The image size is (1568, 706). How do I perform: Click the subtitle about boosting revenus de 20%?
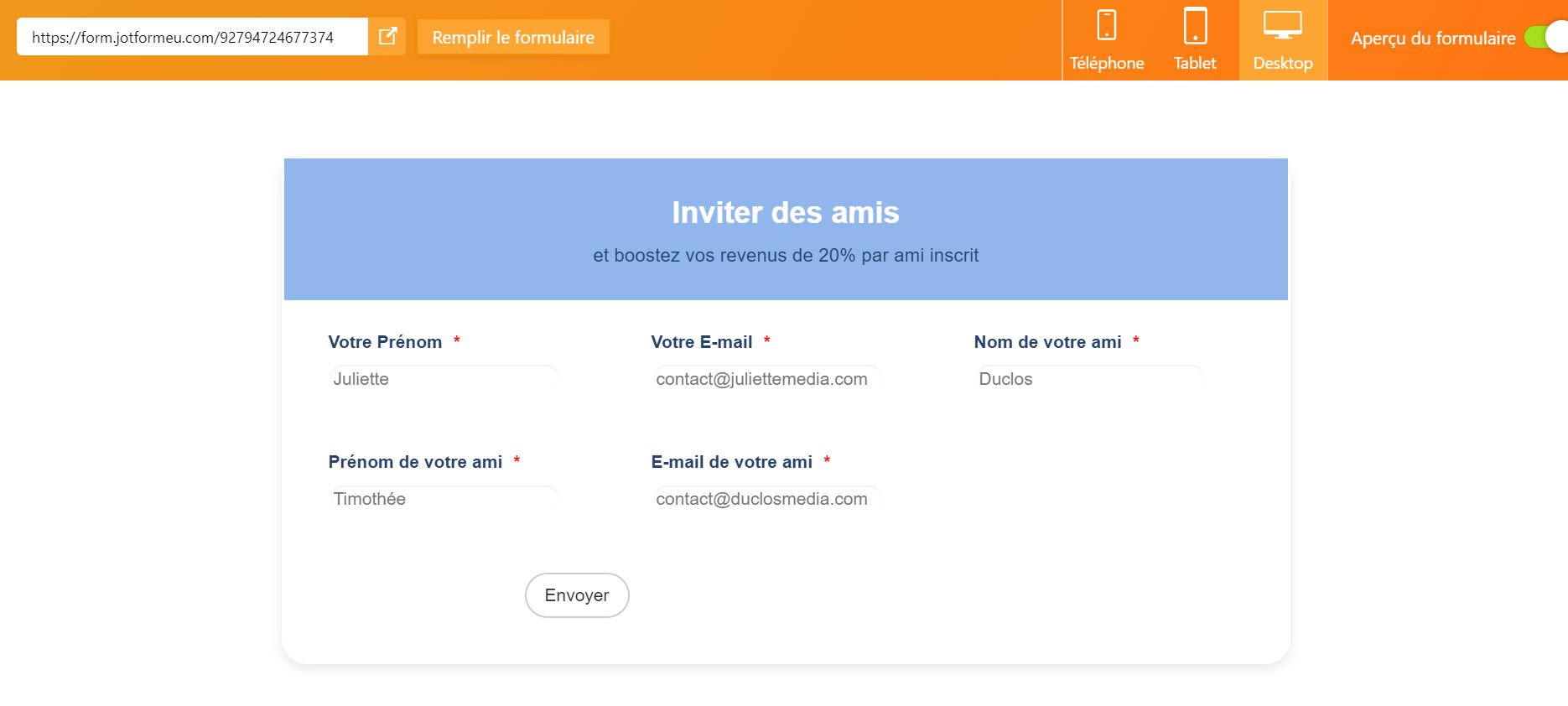(786, 256)
